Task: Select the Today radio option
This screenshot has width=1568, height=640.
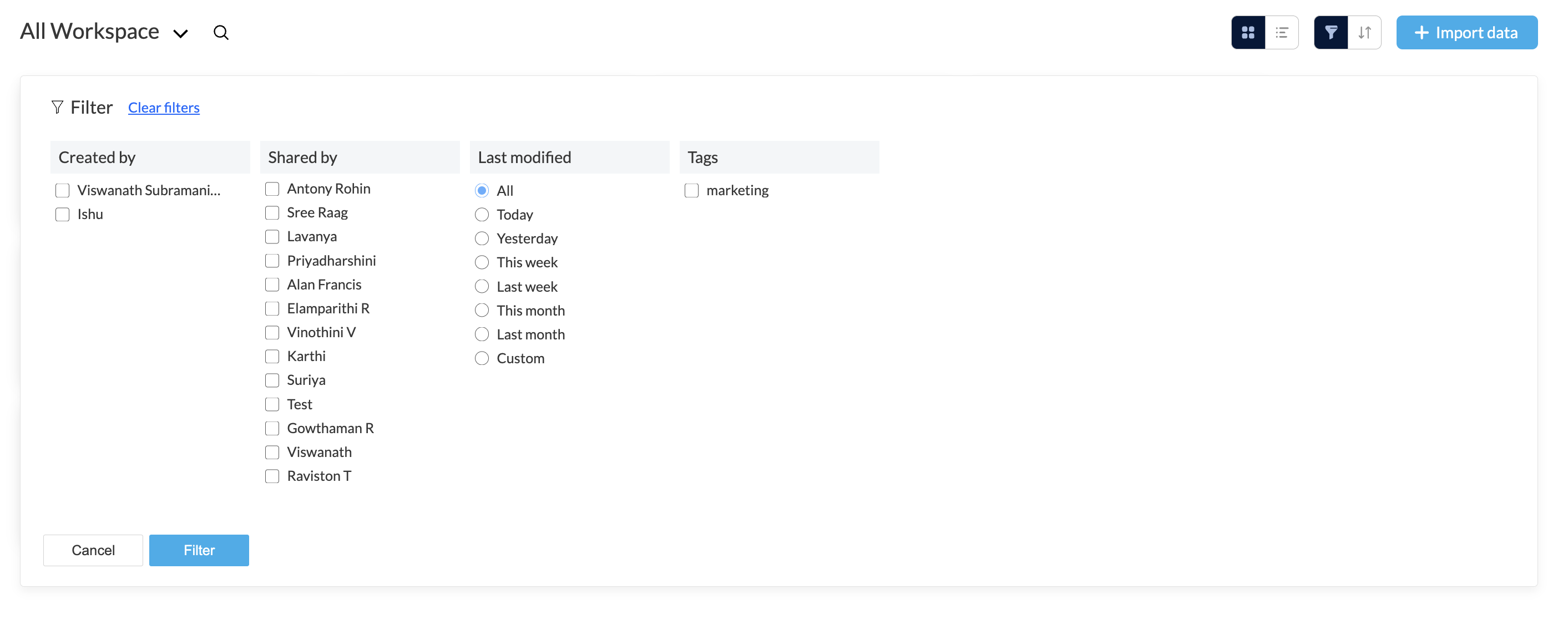Action: (482, 215)
